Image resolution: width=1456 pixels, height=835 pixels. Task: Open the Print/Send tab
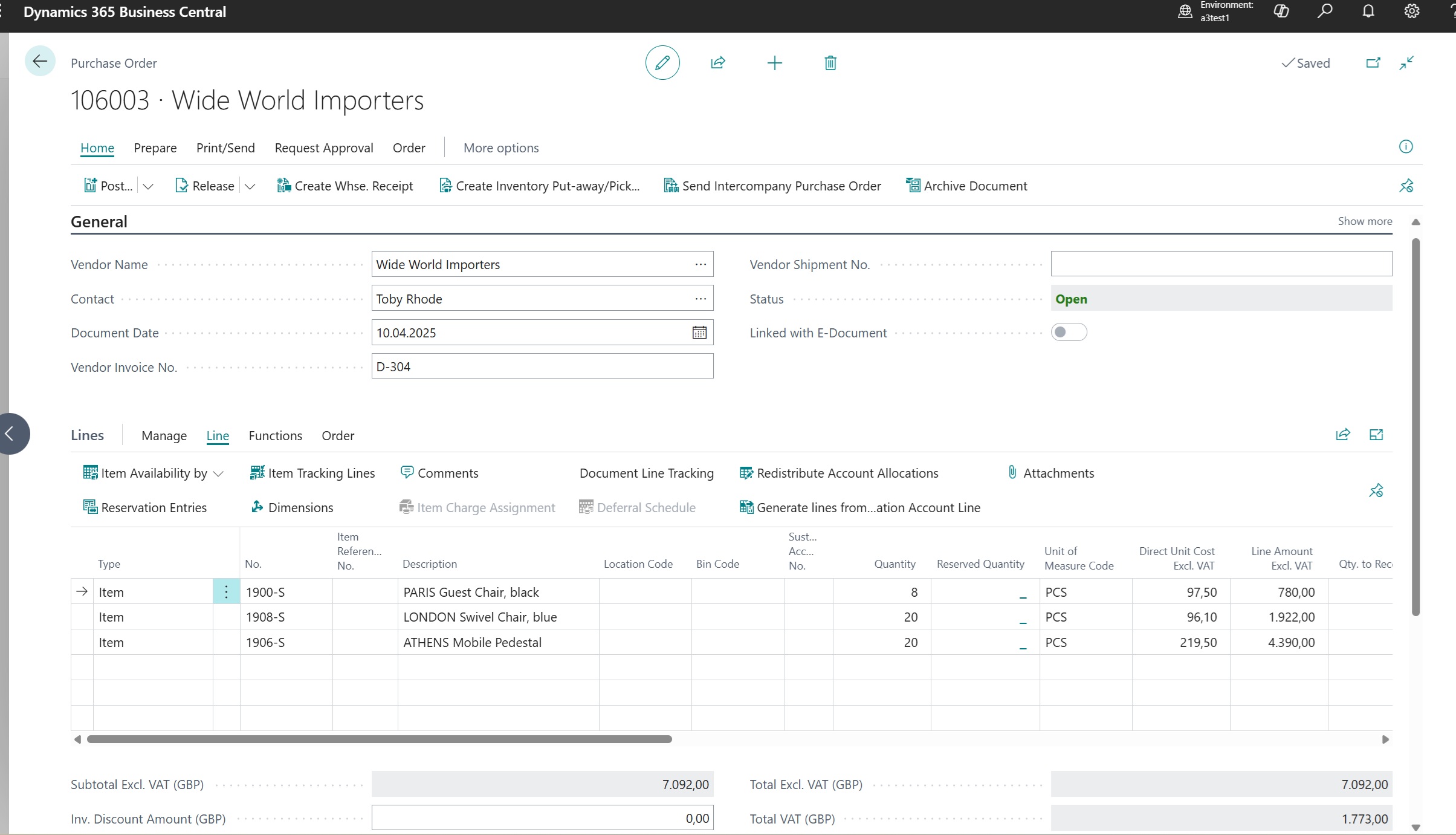coord(225,148)
